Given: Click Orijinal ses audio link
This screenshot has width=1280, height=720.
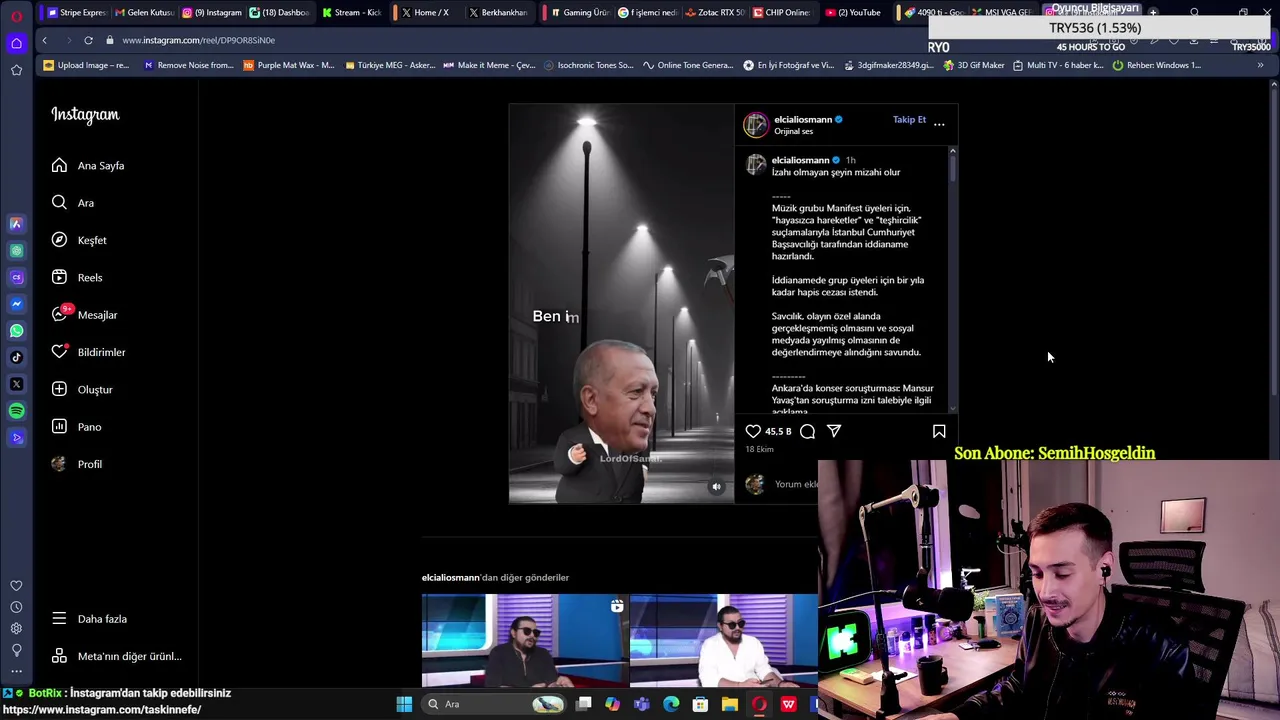Looking at the screenshot, I should click(793, 132).
